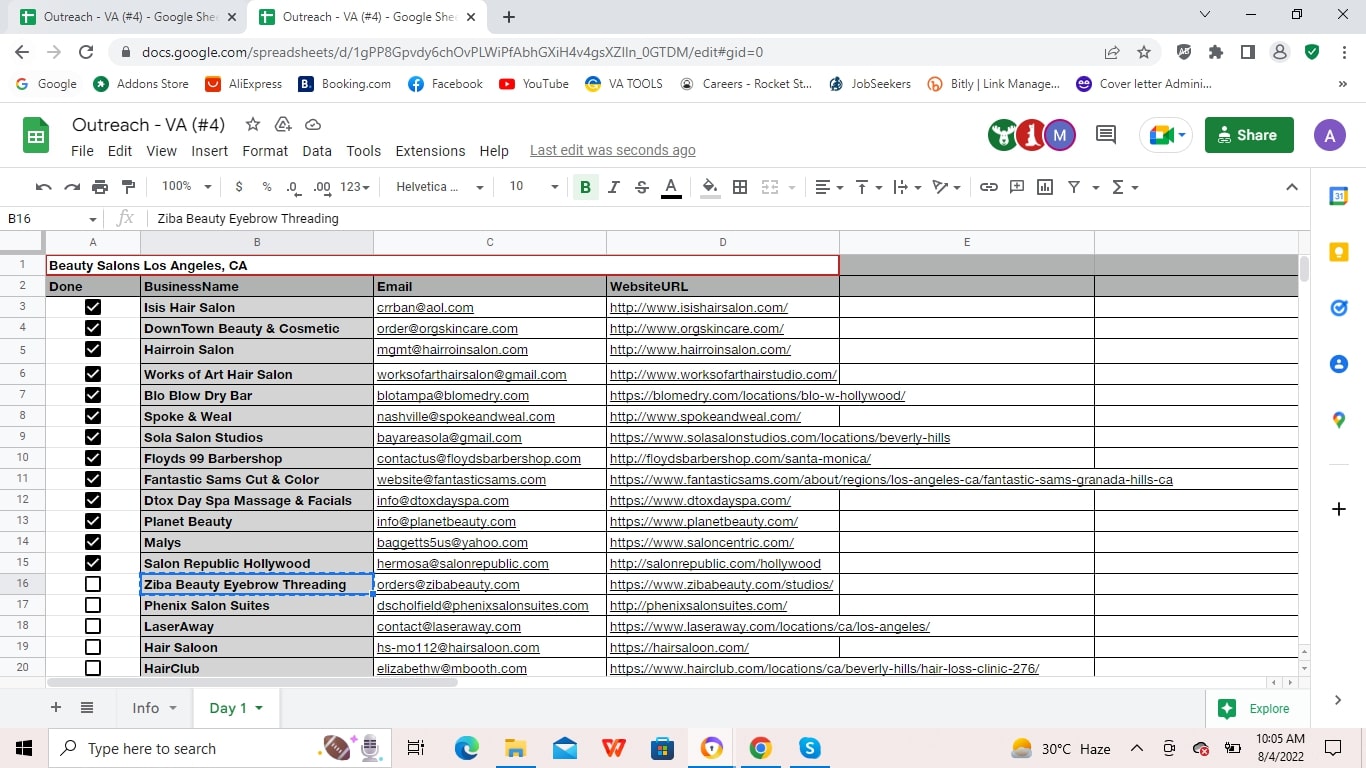1366x768 pixels.
Task: Click the insert link icon
Action: click(x=988, y=187)
